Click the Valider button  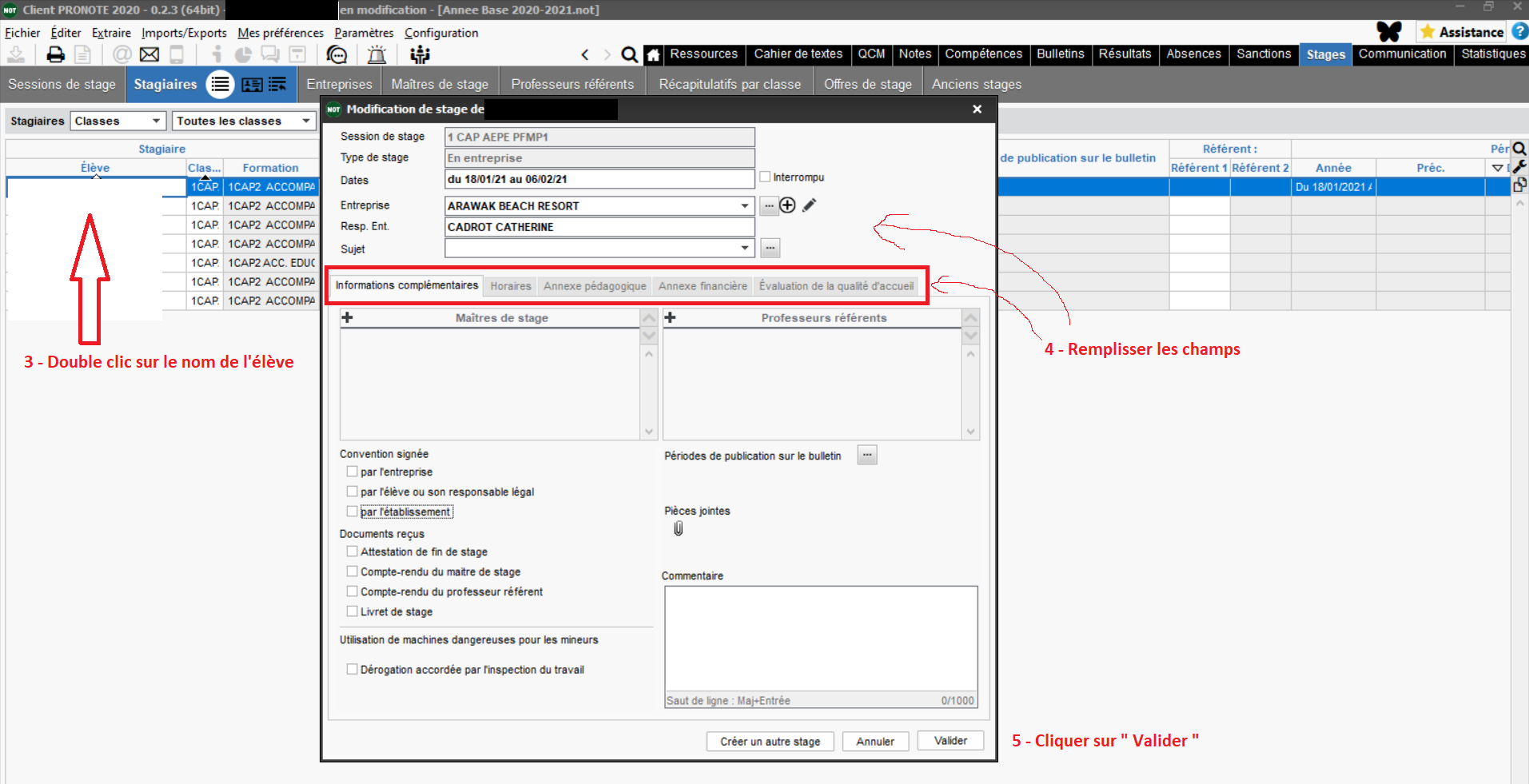click(x=950, y=741)
